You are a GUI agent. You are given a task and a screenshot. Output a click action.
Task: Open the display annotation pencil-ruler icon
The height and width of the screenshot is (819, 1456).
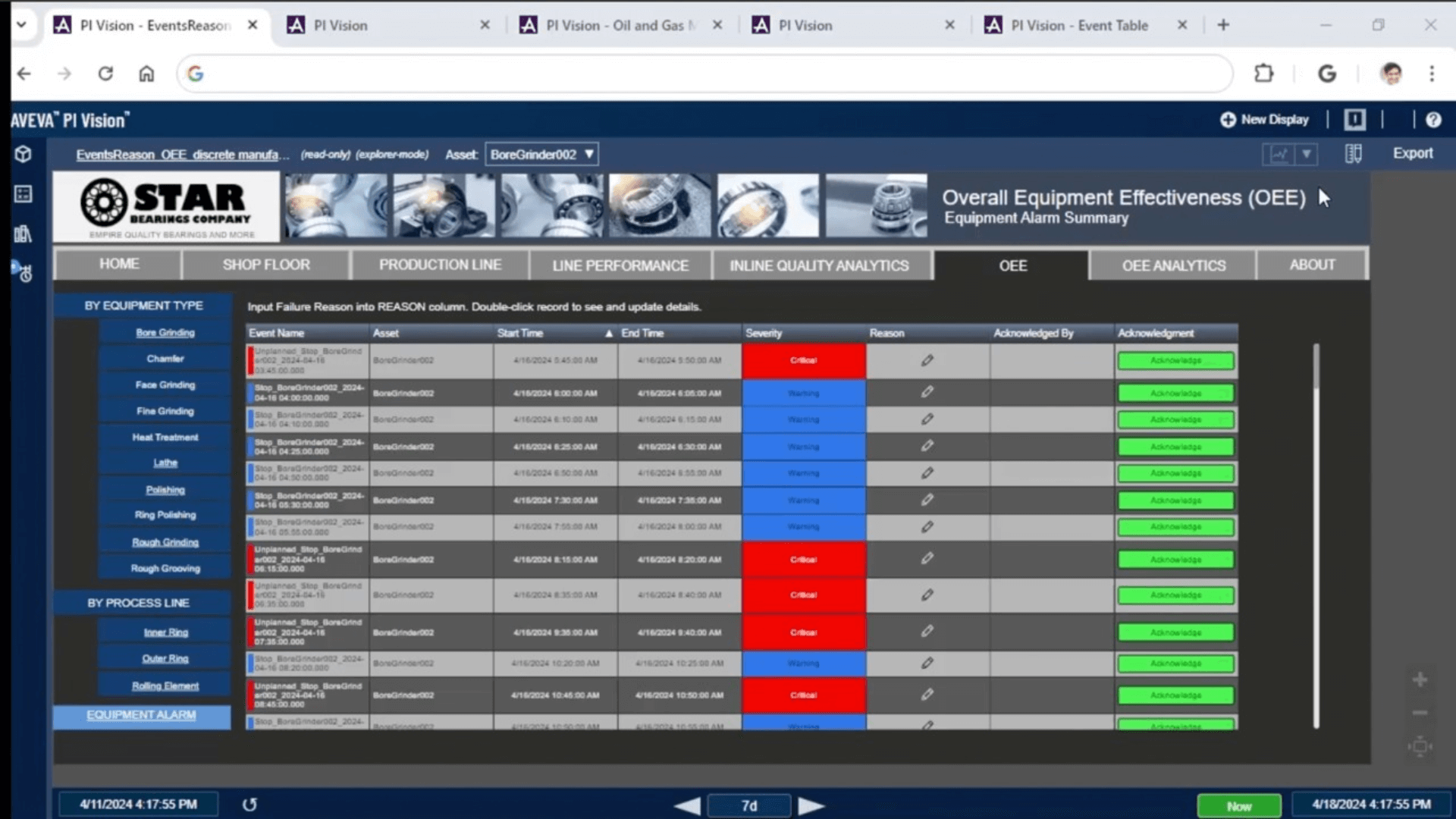pos(1352,154)
